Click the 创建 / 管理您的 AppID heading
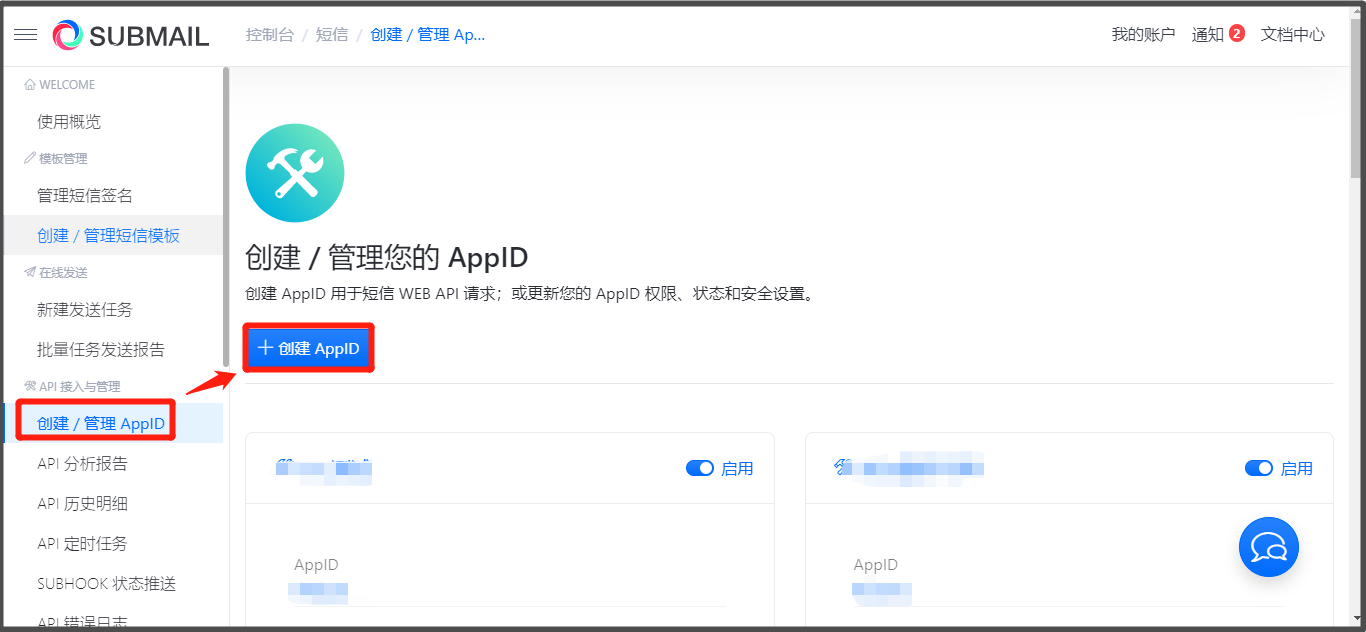The image size is (1366, 632). tap(387, 258)
